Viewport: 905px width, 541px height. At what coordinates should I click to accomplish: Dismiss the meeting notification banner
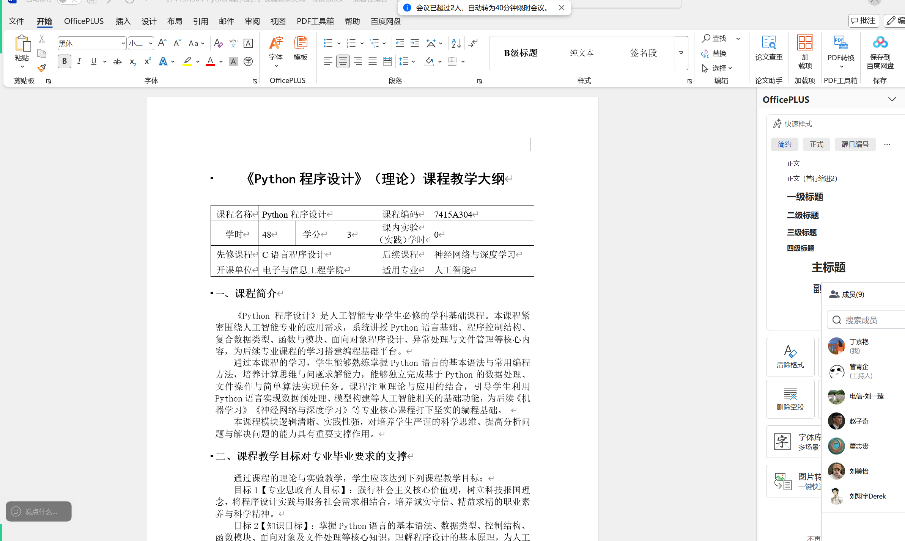click(x=562, y=8)
